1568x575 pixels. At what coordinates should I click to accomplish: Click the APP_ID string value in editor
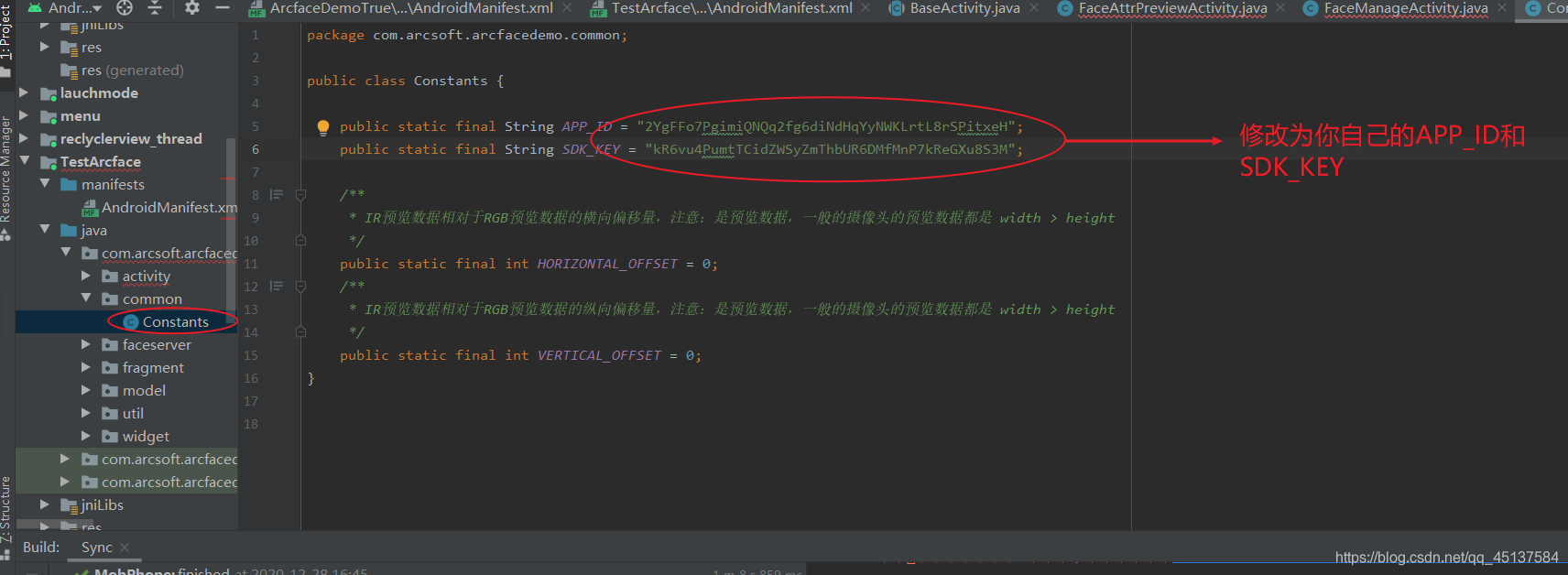825,126
